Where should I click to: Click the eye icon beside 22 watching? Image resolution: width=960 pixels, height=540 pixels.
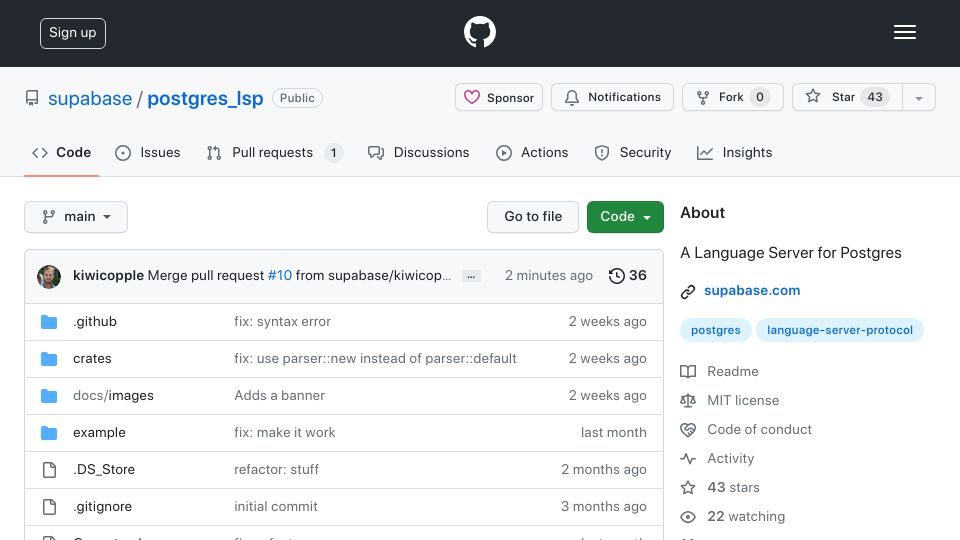(x=688, y=517)
